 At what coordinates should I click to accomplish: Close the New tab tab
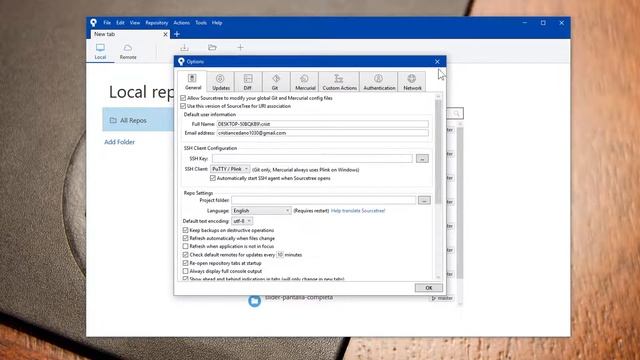tap(165, 34)
